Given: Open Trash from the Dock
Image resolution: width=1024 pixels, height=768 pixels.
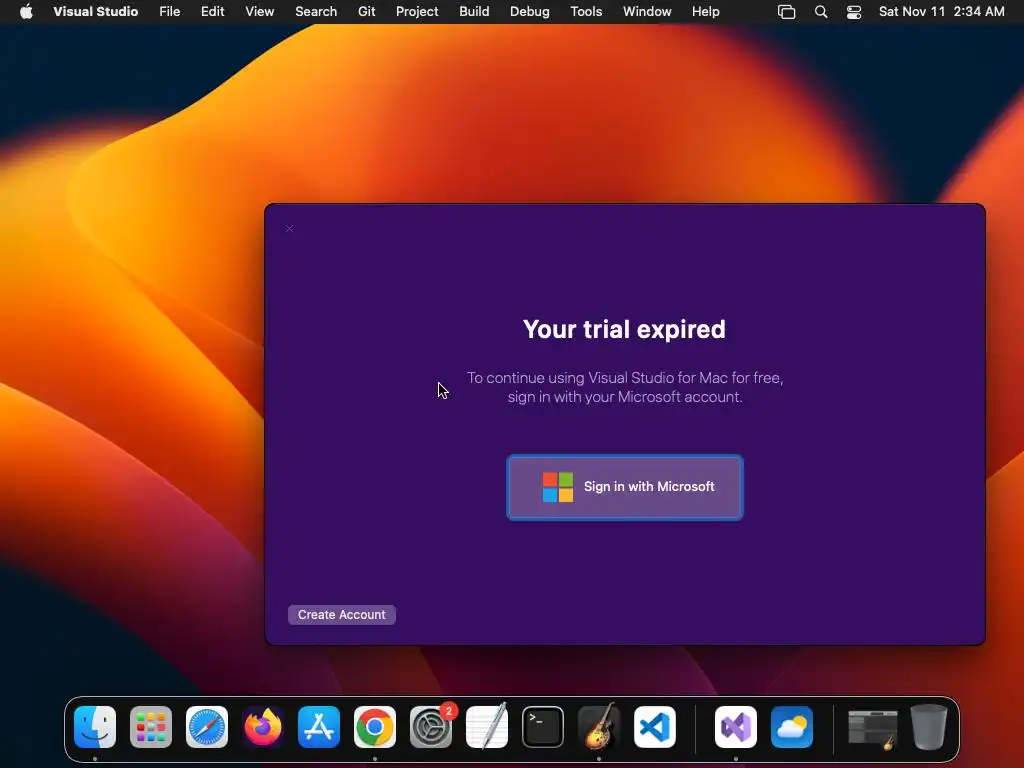Looking at the screenshot, I should [929, 727].
